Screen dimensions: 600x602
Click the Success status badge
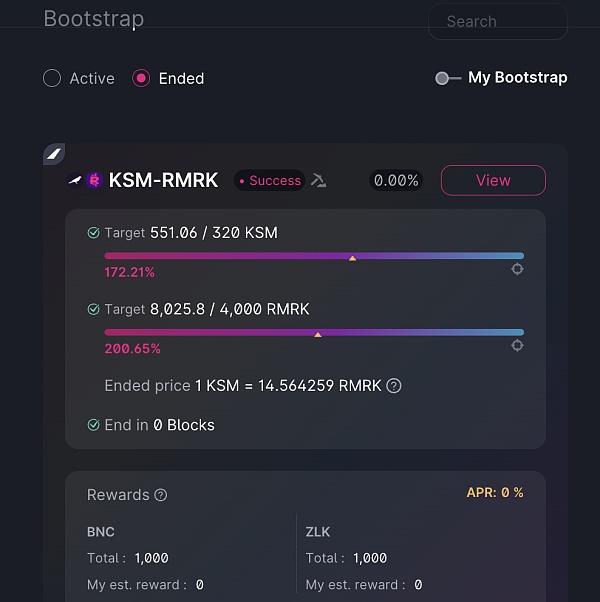click(269, 180)
